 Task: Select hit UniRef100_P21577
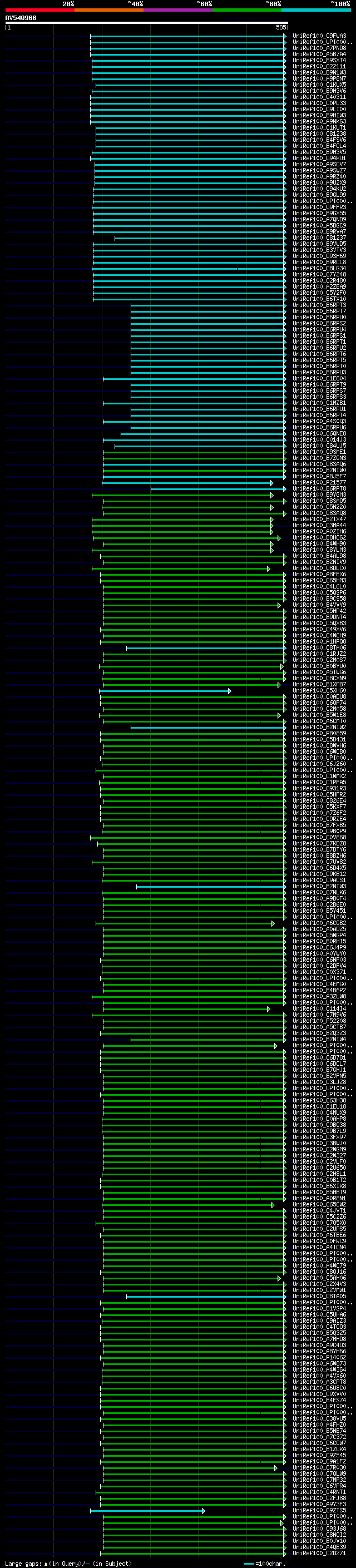coord(319,482)
